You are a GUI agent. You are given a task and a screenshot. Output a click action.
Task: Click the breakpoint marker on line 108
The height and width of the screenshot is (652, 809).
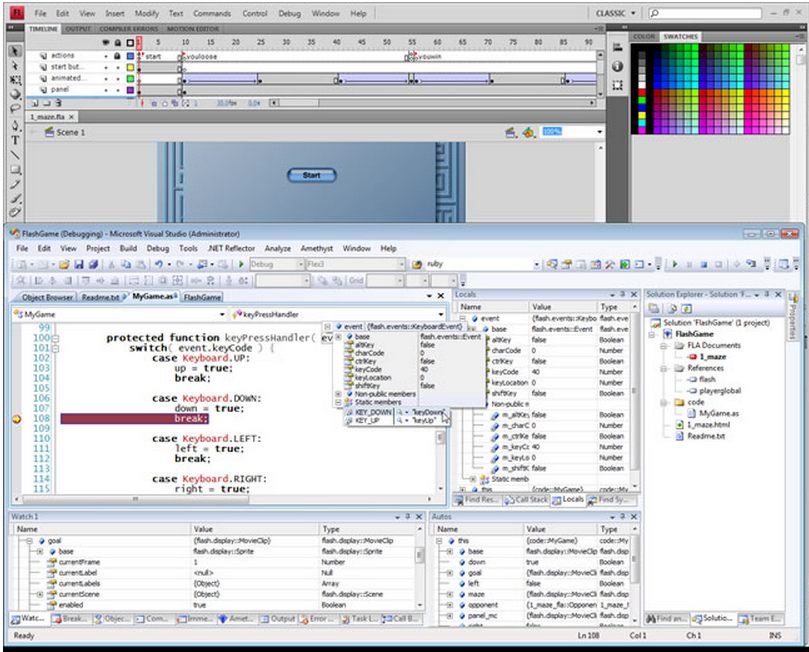point(17,419)
